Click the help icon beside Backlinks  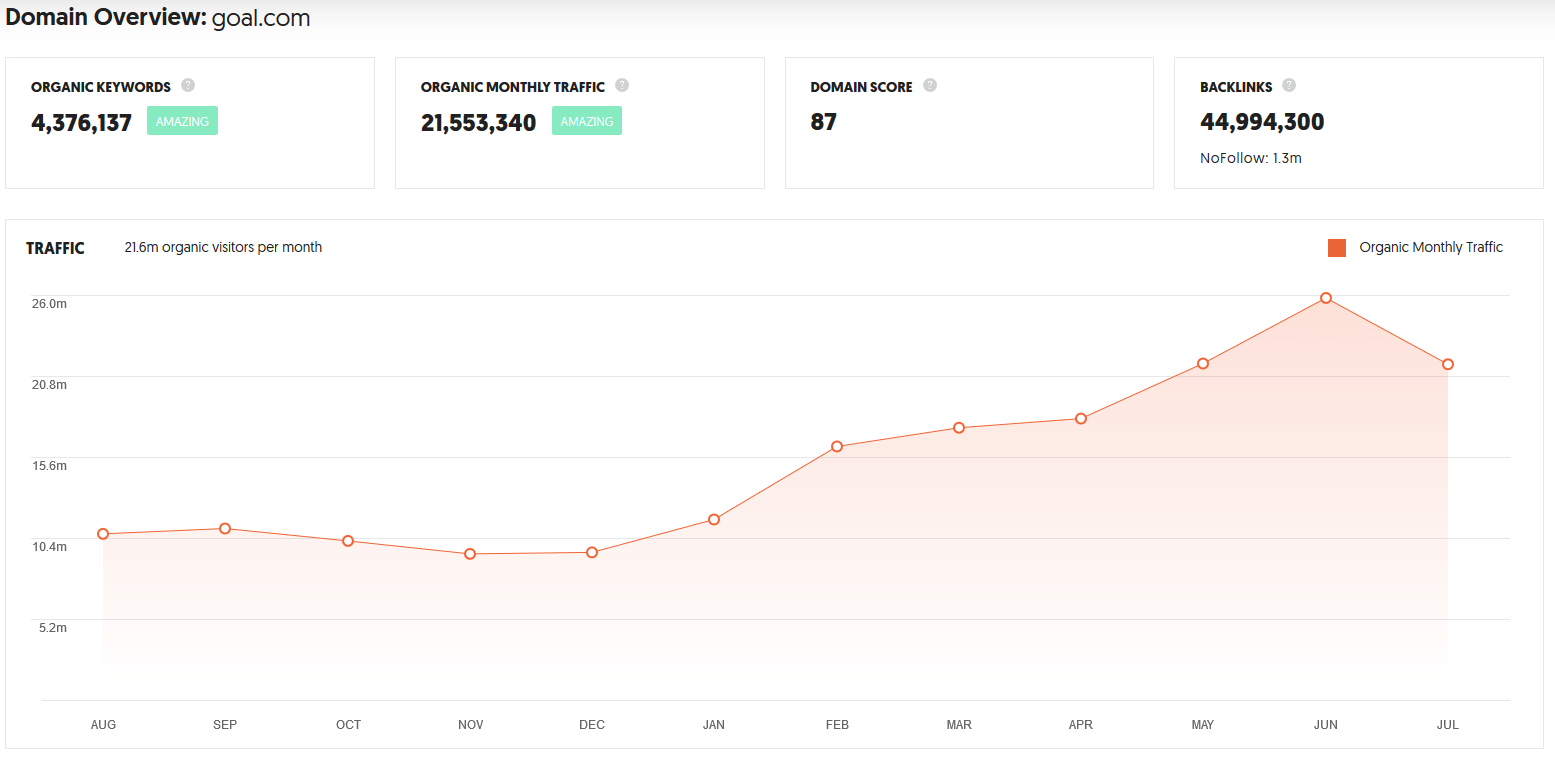(1289, 85)
